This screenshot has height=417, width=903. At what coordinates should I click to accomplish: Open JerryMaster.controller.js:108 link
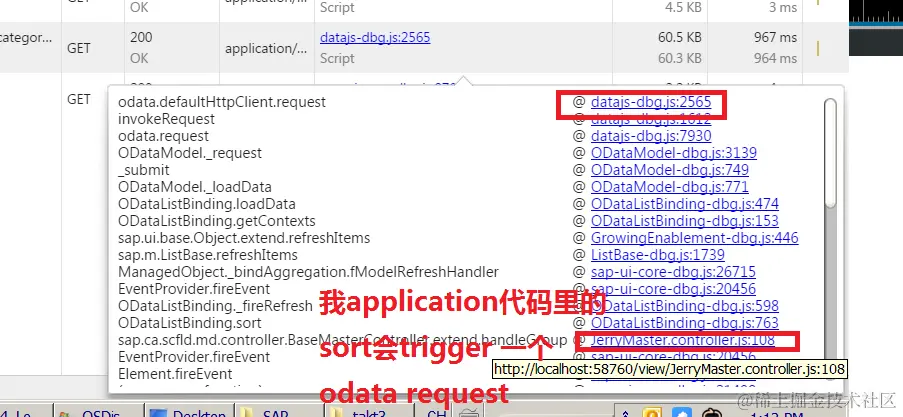683,340
